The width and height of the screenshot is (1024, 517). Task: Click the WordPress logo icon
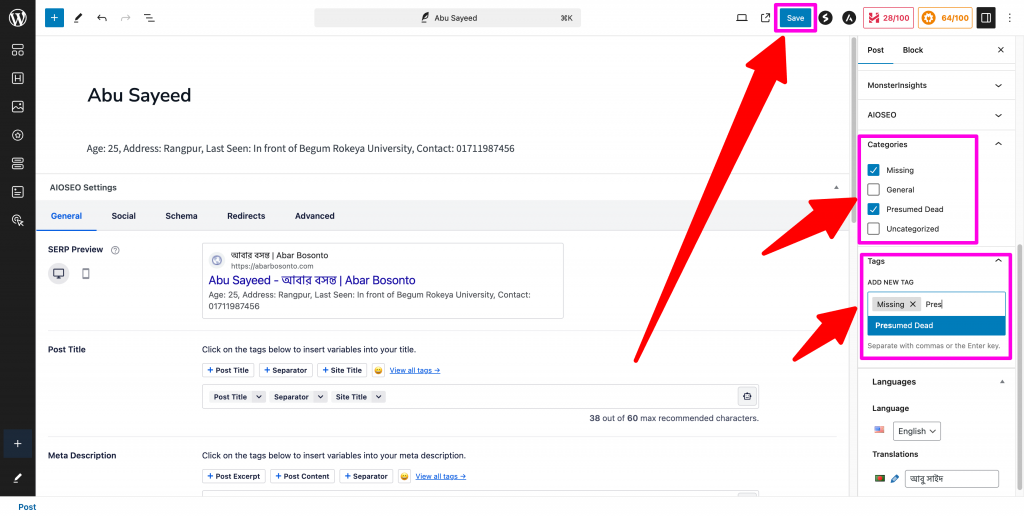click(17, 17)
